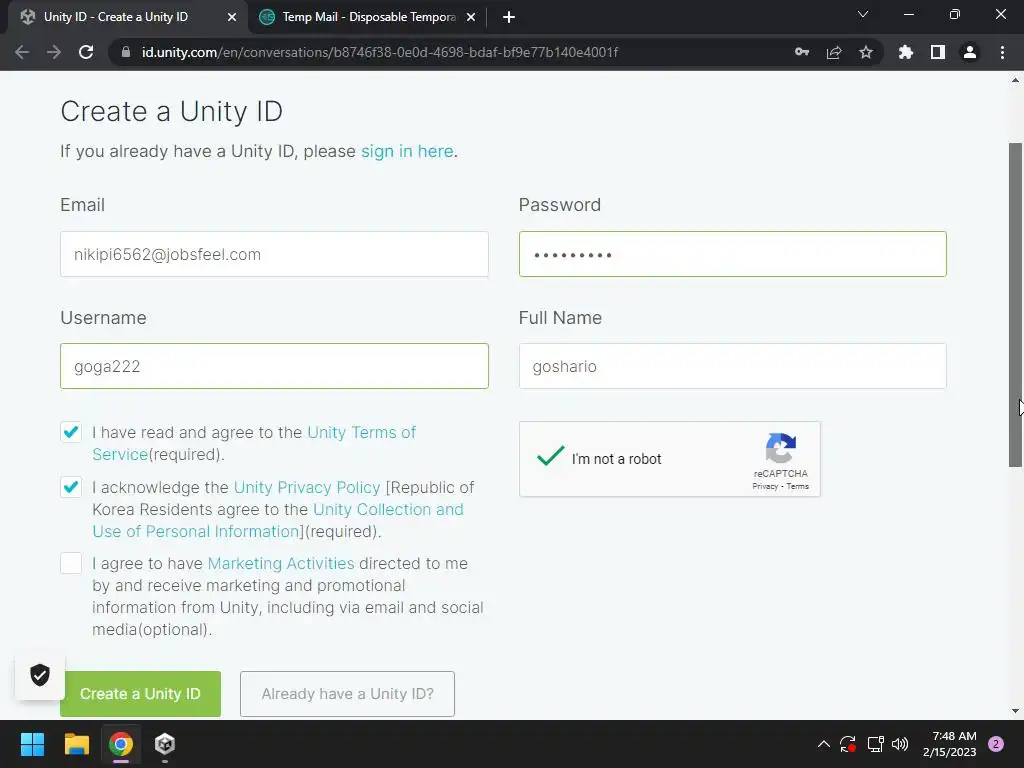1024x768 pixels.
Task: Uncheck the Unity Privacy Policy checkbox
Action: point(71,487)
